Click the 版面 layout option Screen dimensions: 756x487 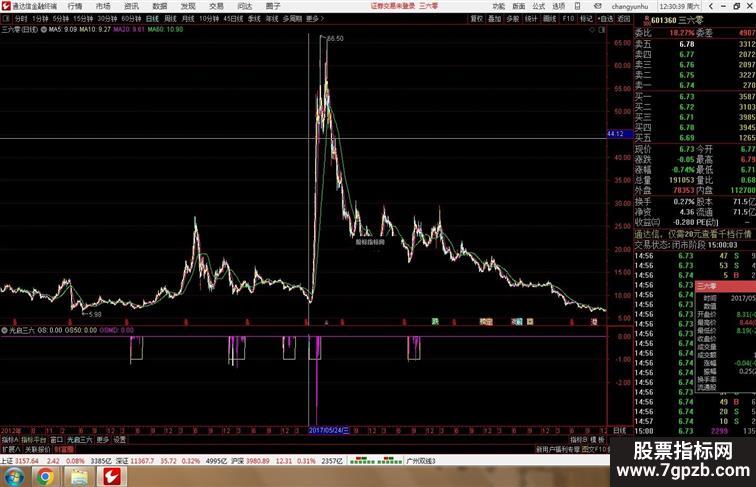tap(519, 6)
